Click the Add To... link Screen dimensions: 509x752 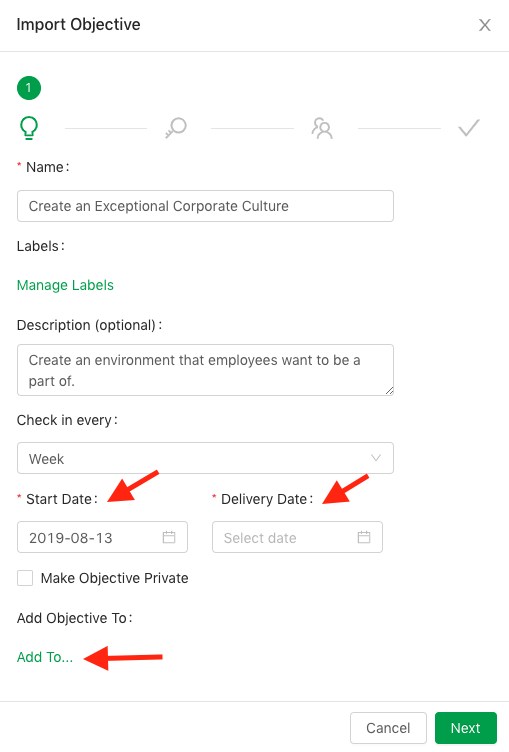(45, 657)
